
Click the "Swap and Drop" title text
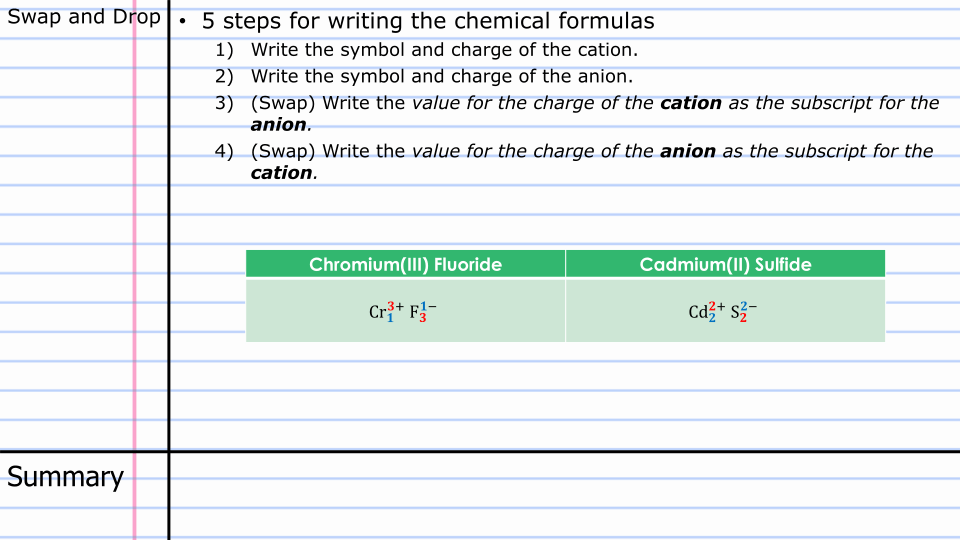coord(83,18)
